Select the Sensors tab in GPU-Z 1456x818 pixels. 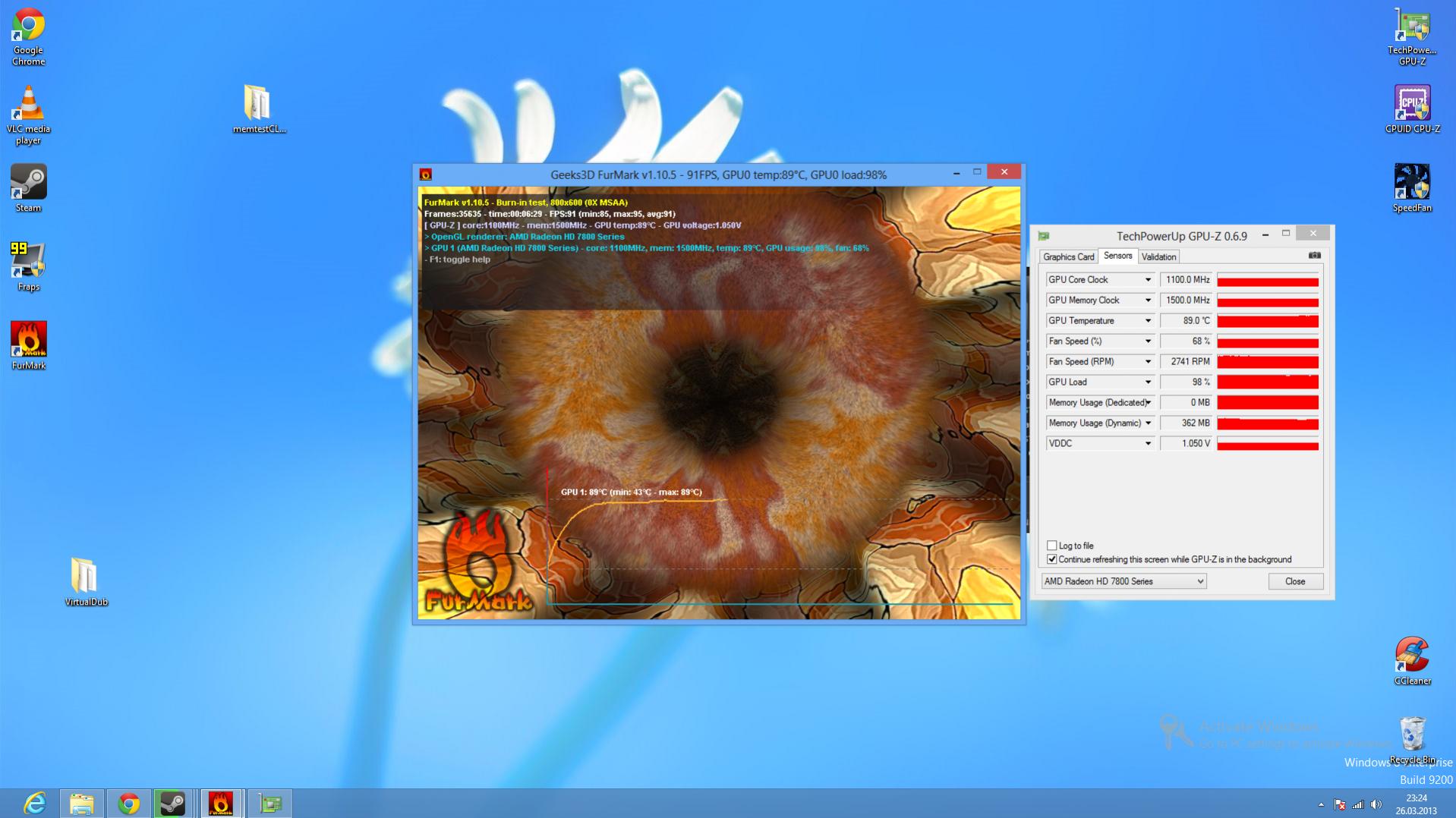point(1117,256)
